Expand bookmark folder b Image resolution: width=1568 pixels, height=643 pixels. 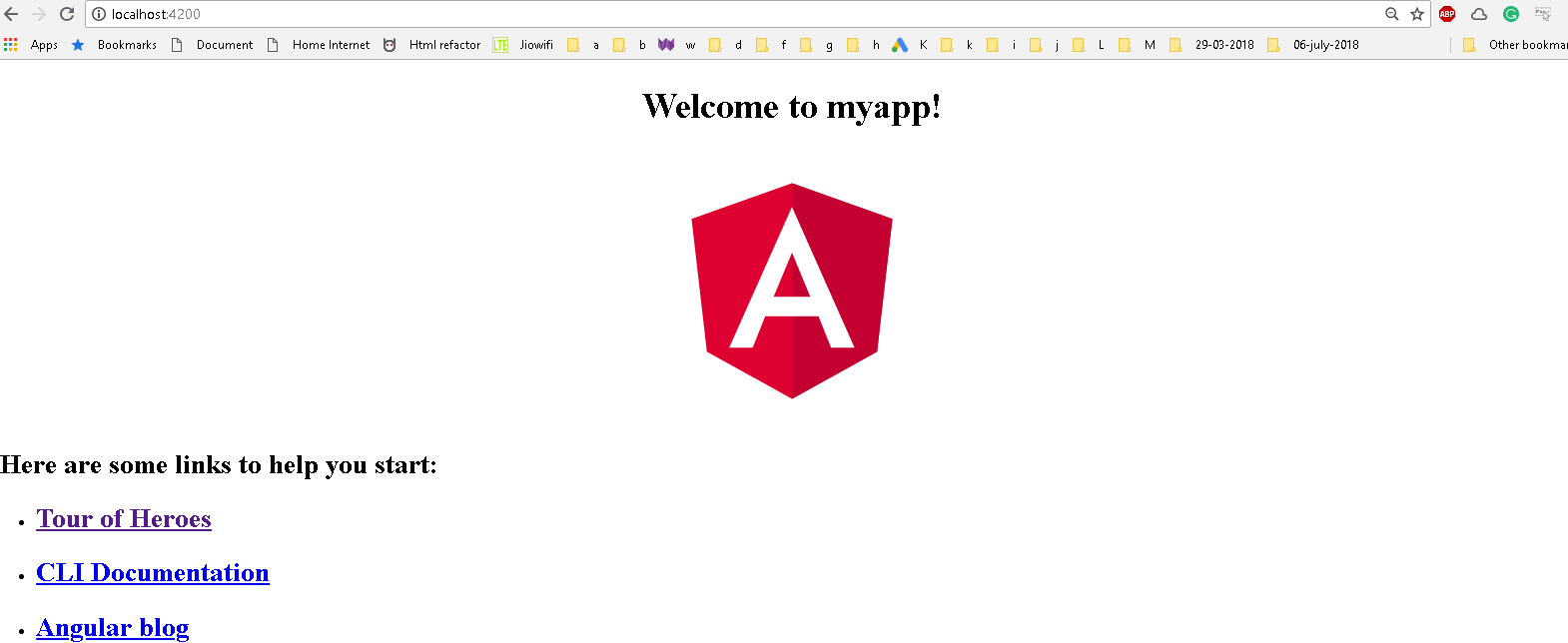[x=629, y=45]
